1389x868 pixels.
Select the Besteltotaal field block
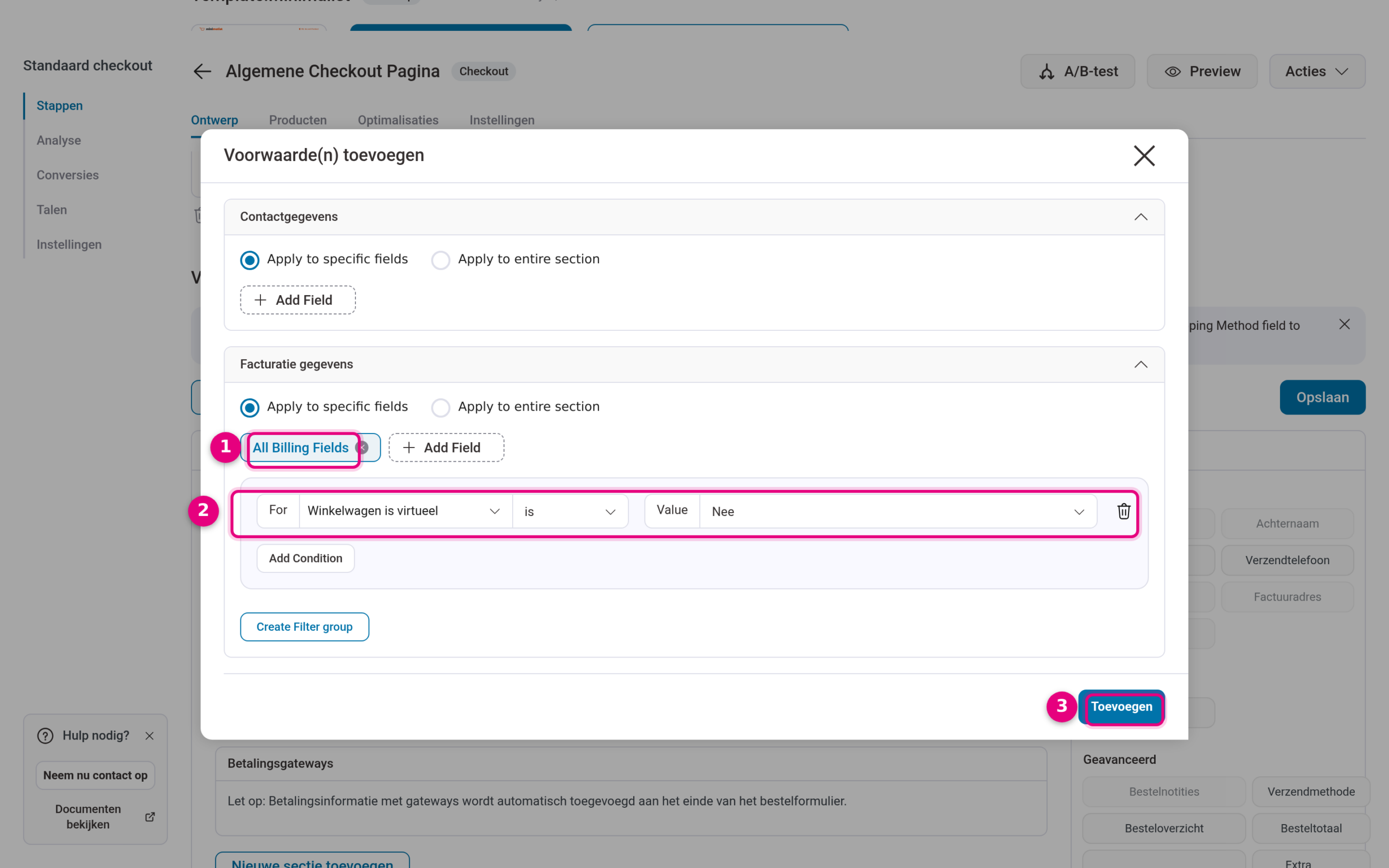point(1310,828)
